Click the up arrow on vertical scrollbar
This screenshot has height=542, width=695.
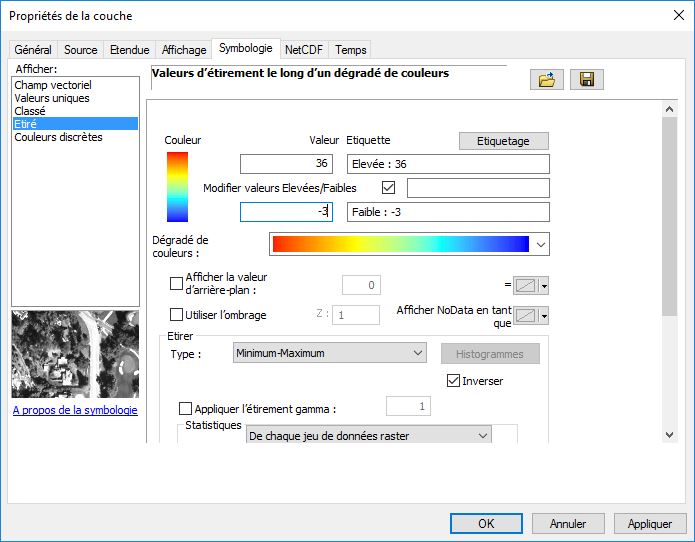[669, 107]
